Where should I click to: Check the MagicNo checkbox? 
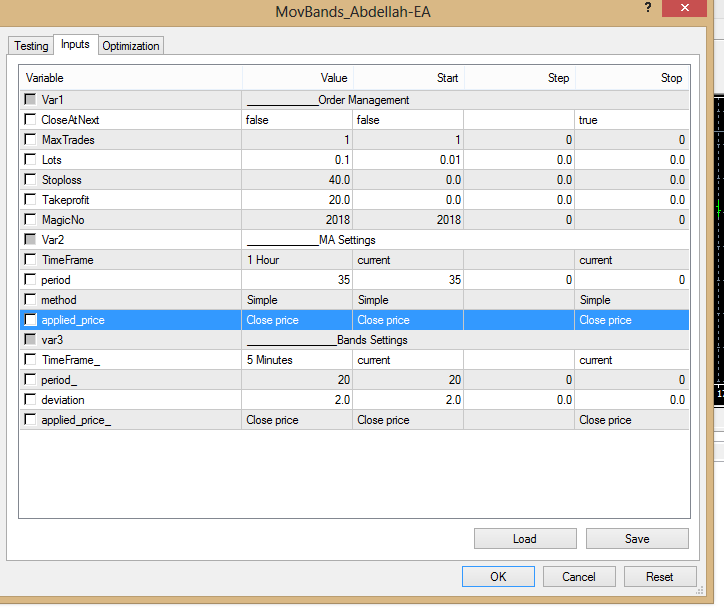(31, 220)
